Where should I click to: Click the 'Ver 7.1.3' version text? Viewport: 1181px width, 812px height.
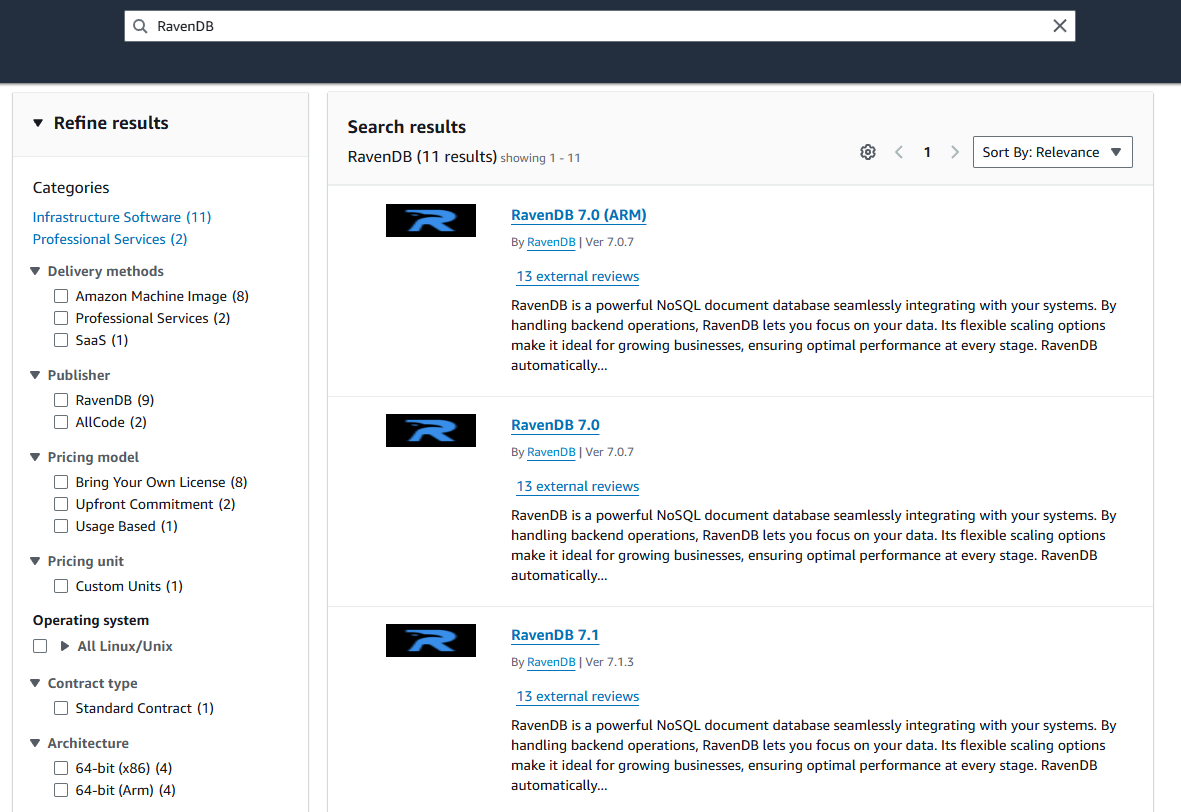pyautogui.click(x=609, y=662)
